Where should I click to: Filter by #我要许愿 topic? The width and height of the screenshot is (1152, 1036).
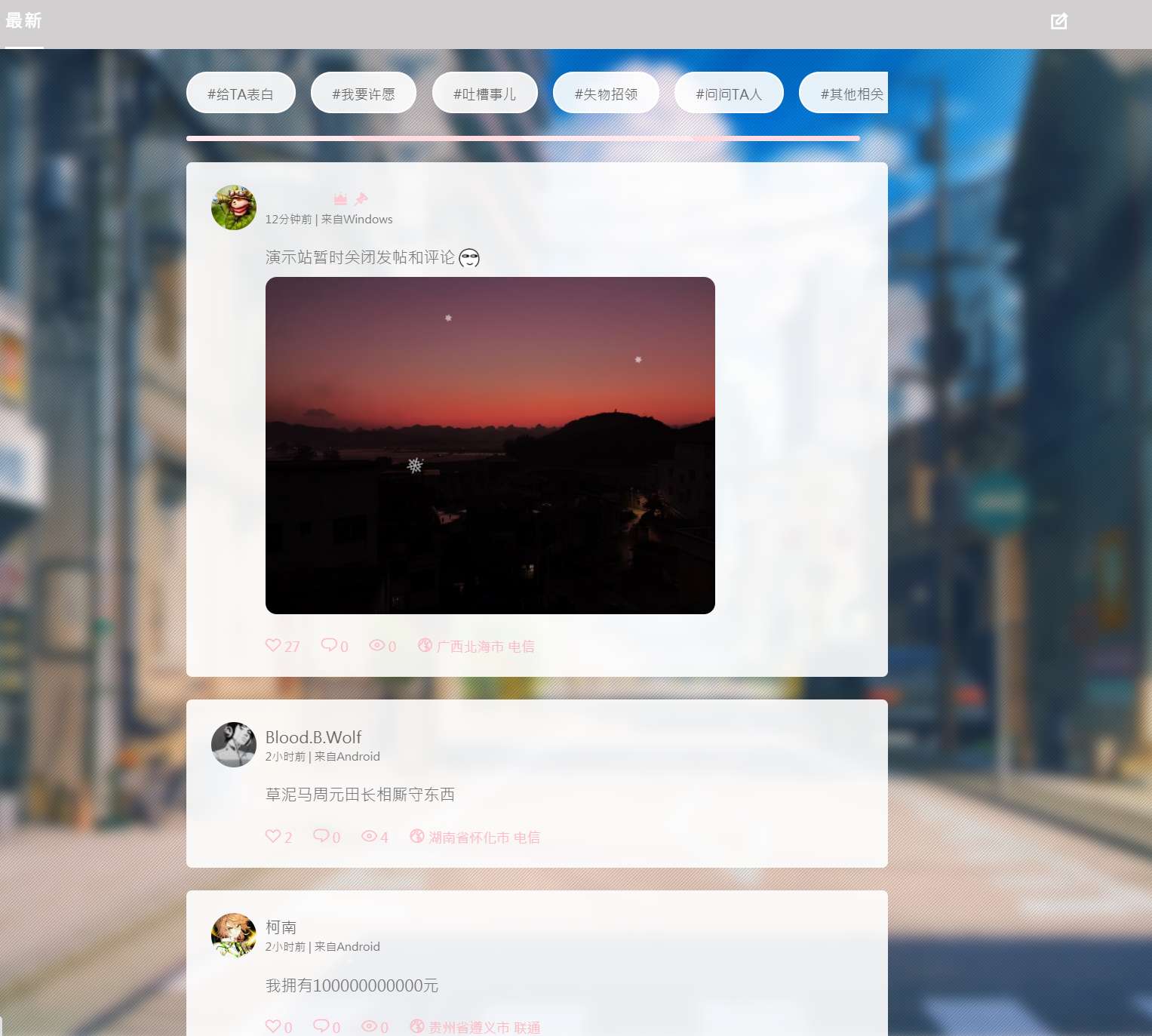[x=364, y=94]
